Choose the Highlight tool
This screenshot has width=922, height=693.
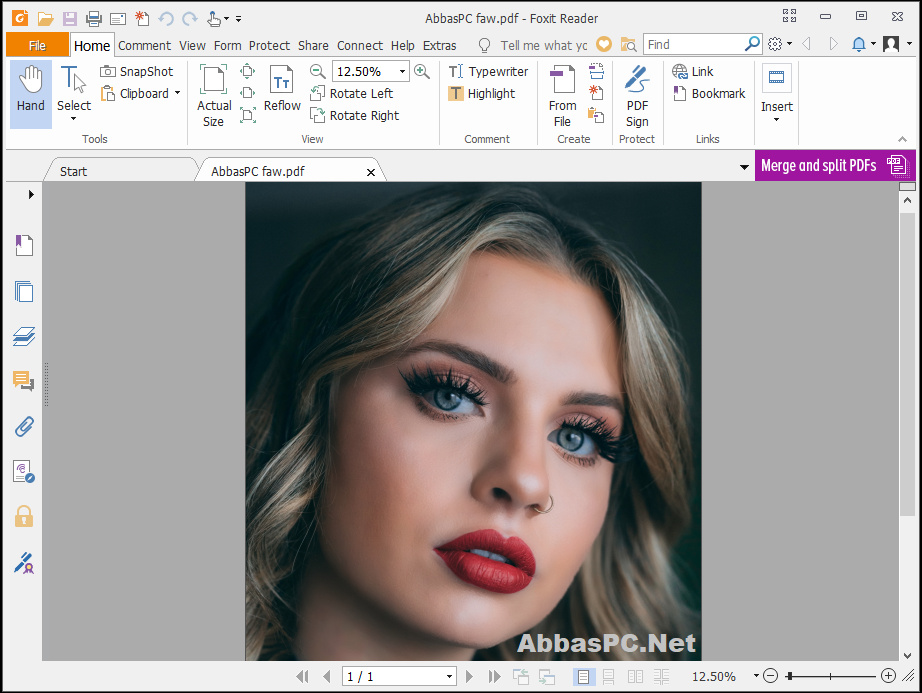click(482, 93)
